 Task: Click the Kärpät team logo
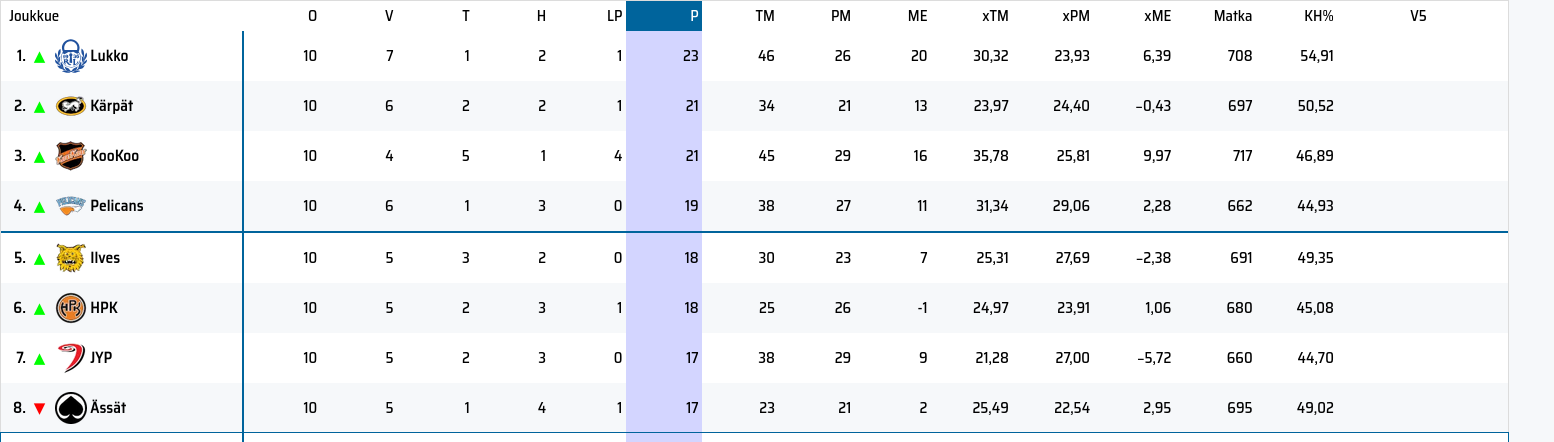click(x=70, y=106)
